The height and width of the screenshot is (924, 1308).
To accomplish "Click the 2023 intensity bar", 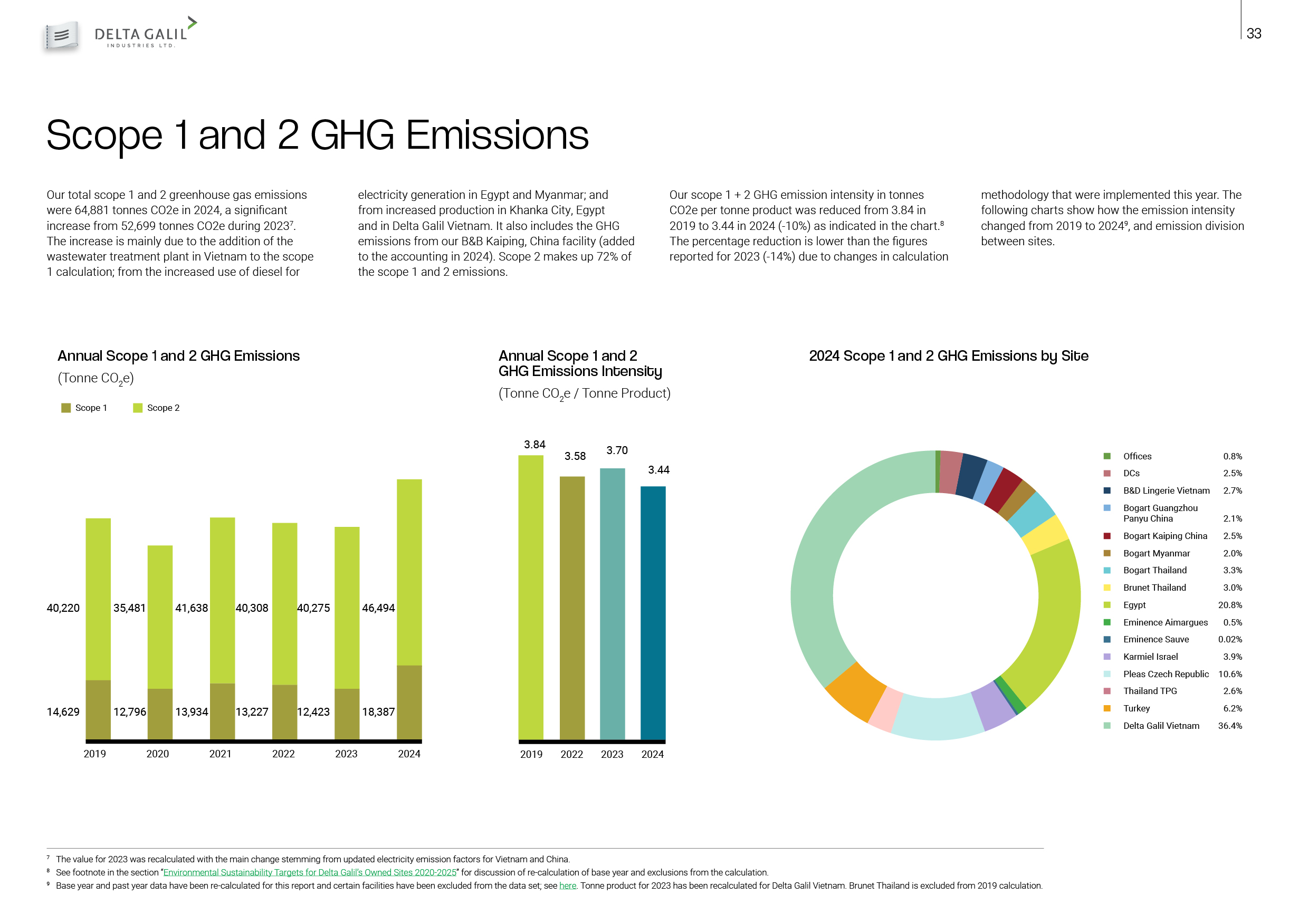I will tap(612, 603).
